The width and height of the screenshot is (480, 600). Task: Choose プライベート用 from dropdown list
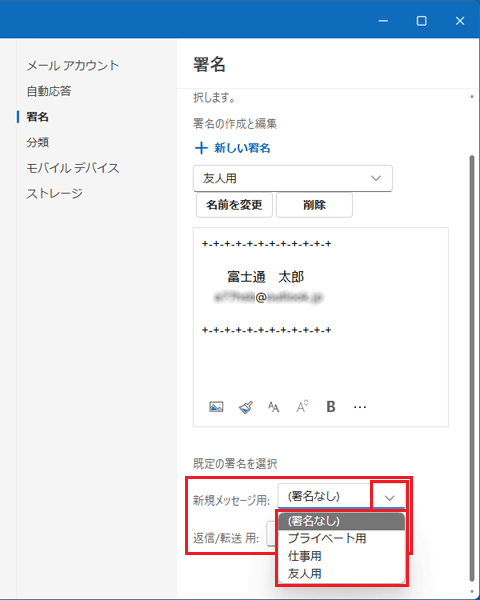(341, 538)
